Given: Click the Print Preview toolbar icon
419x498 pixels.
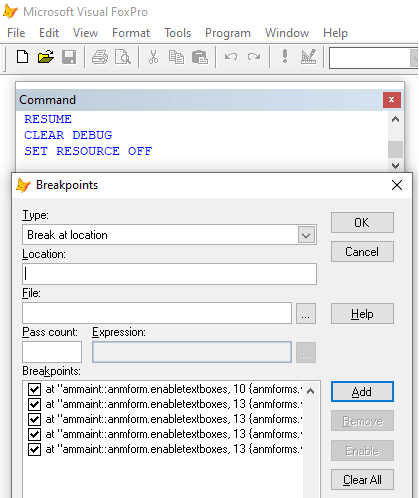Looking at the screenshot, I should coord(123,57).
